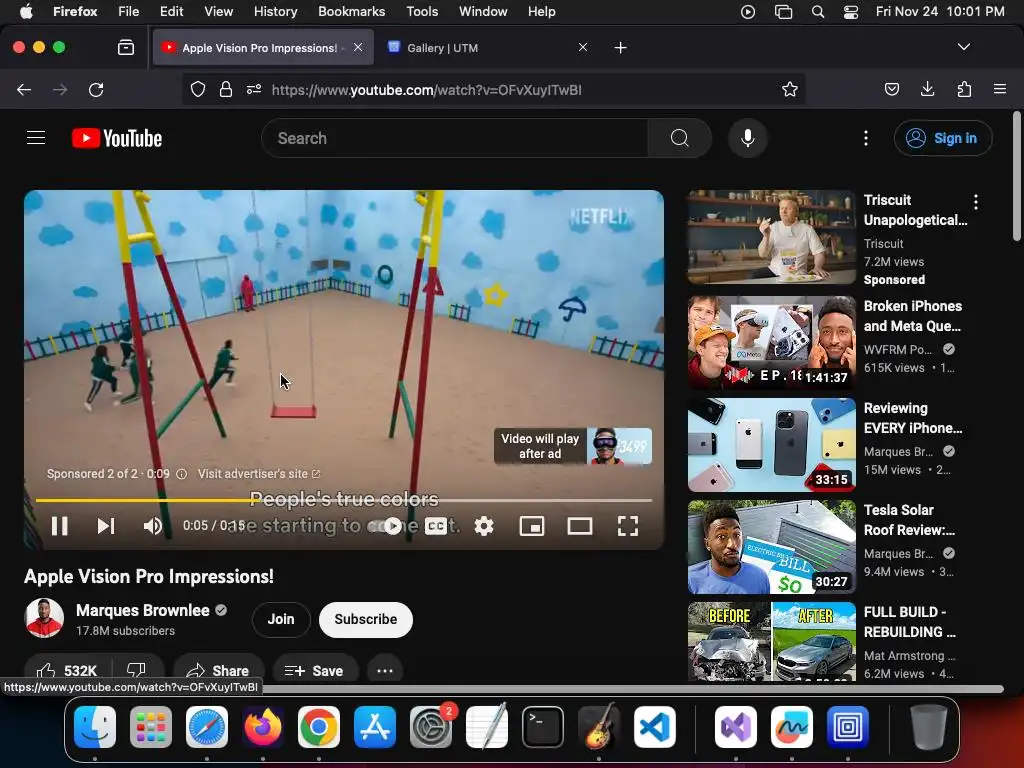This screenshot has width=1024, height=768.
Task: Click the Sign in button
Action: 943,138
